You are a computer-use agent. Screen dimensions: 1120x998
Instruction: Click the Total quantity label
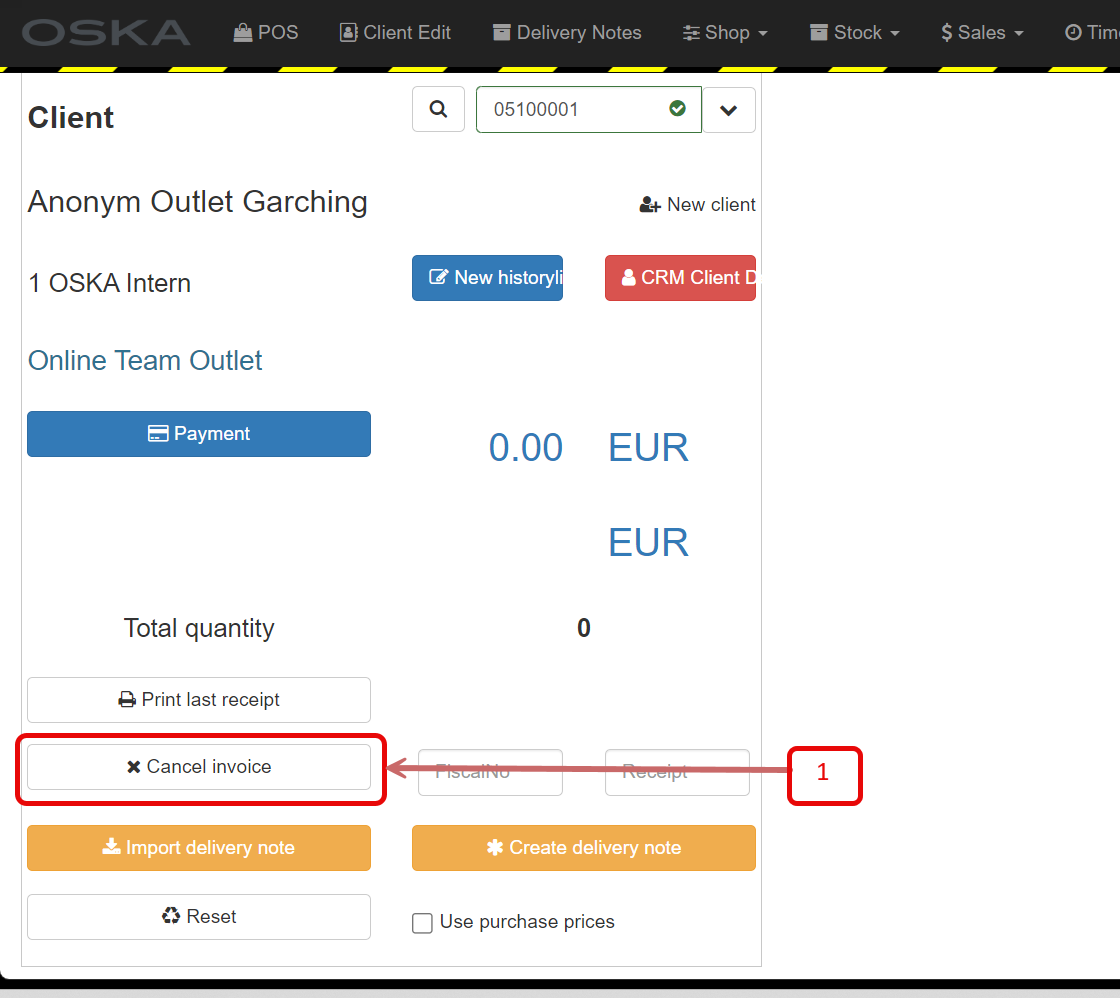click(x=199, y=629)
